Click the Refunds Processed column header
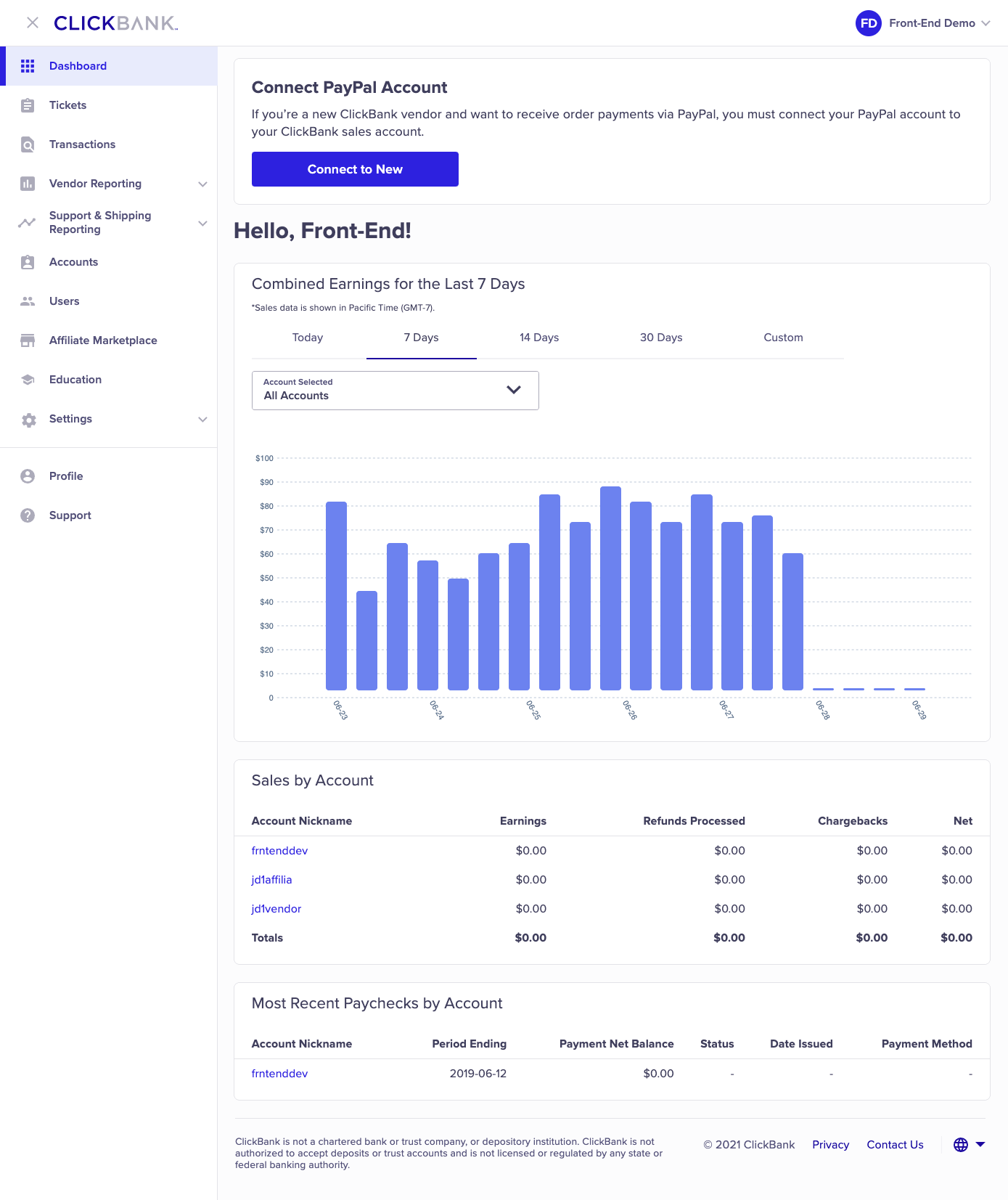 [x=694, y=821]
